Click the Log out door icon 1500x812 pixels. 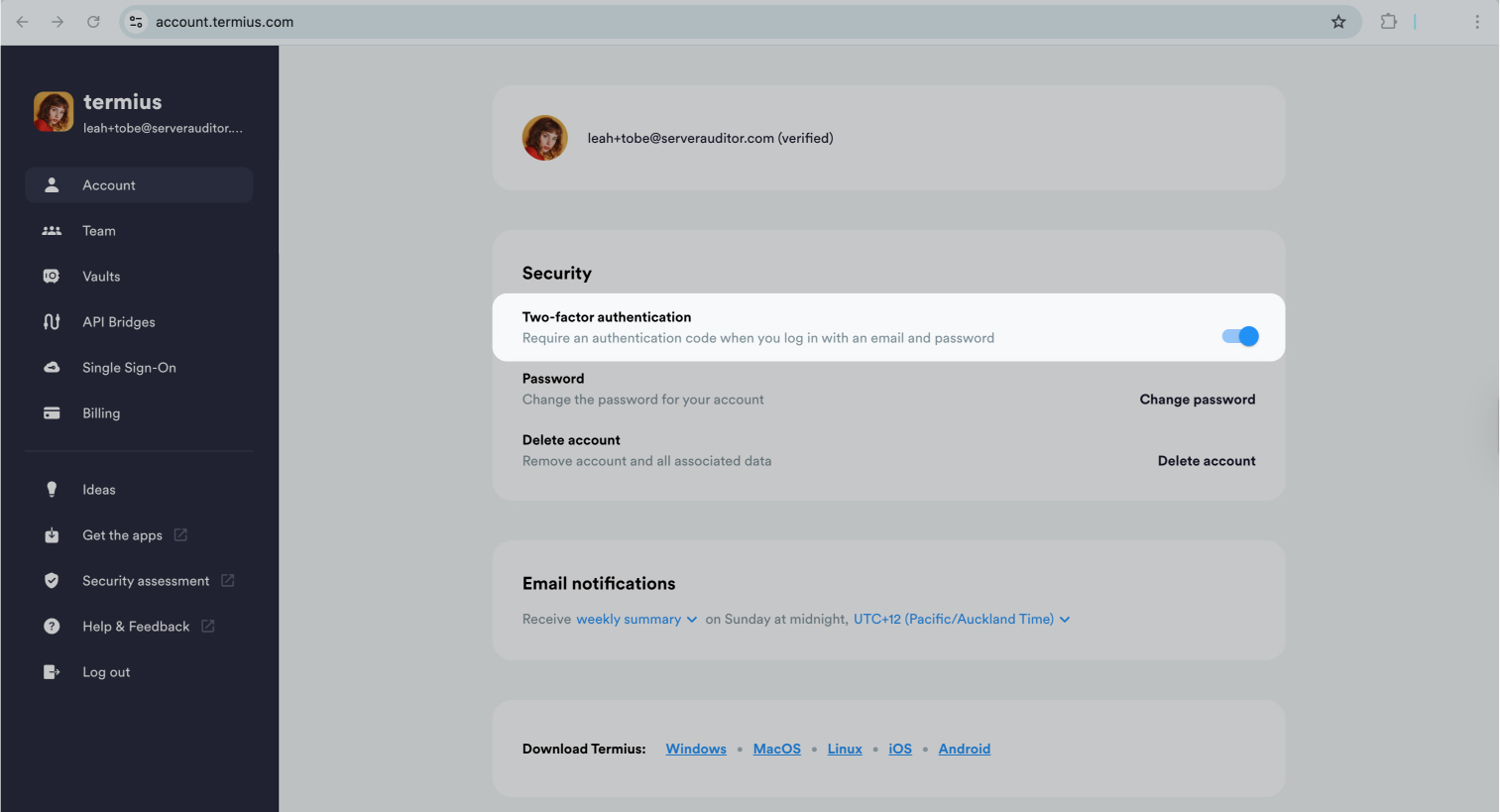52,672
